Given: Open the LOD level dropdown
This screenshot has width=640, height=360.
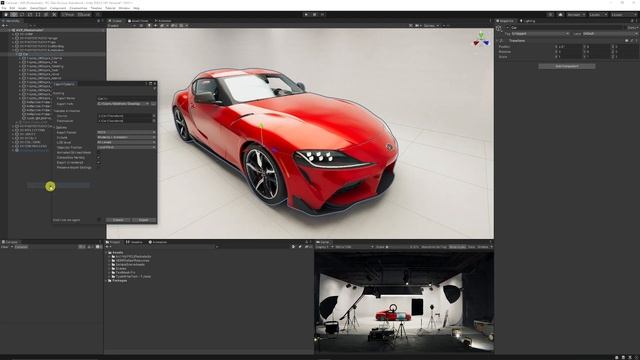Looking at the screenshot, I should (x=126, y=142).
